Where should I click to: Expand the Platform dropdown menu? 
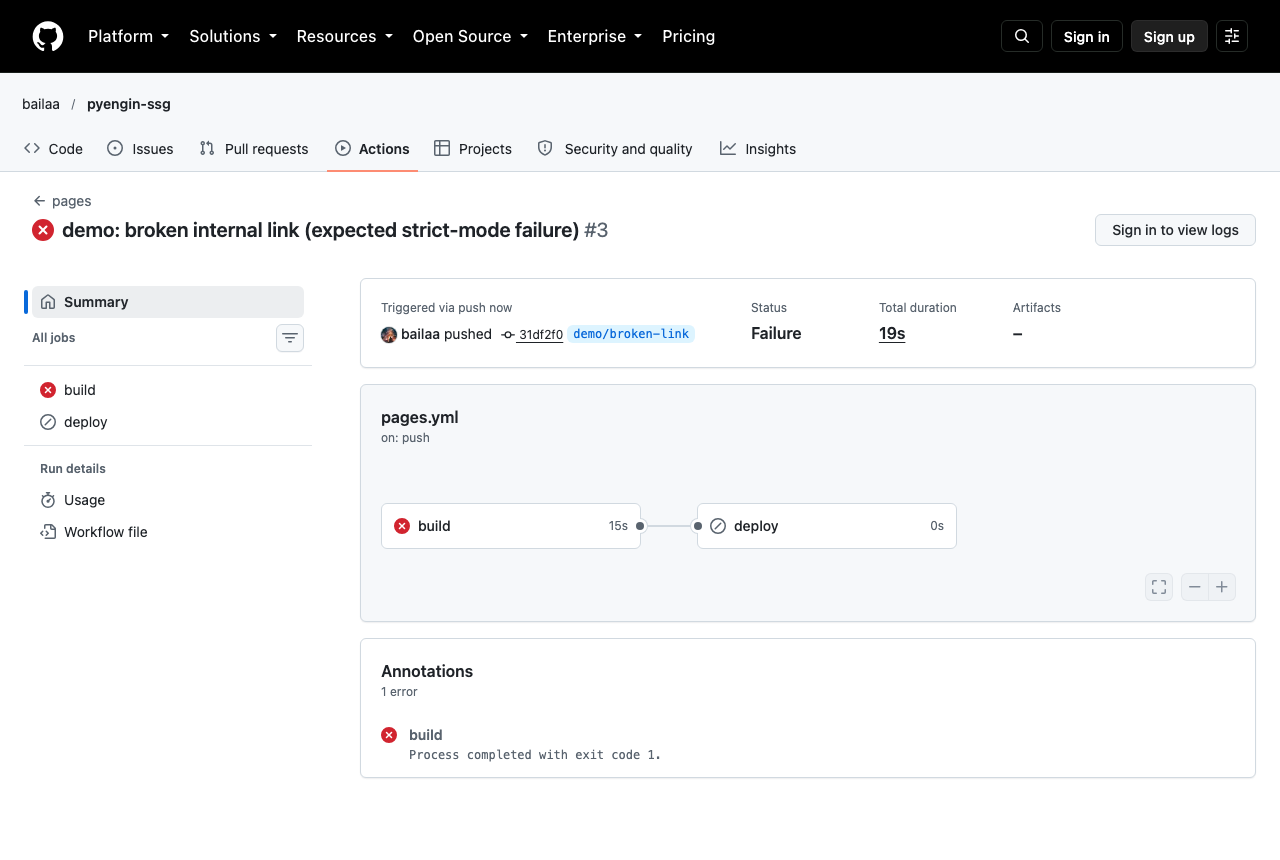pyautogui.click(x=128, y=36)
